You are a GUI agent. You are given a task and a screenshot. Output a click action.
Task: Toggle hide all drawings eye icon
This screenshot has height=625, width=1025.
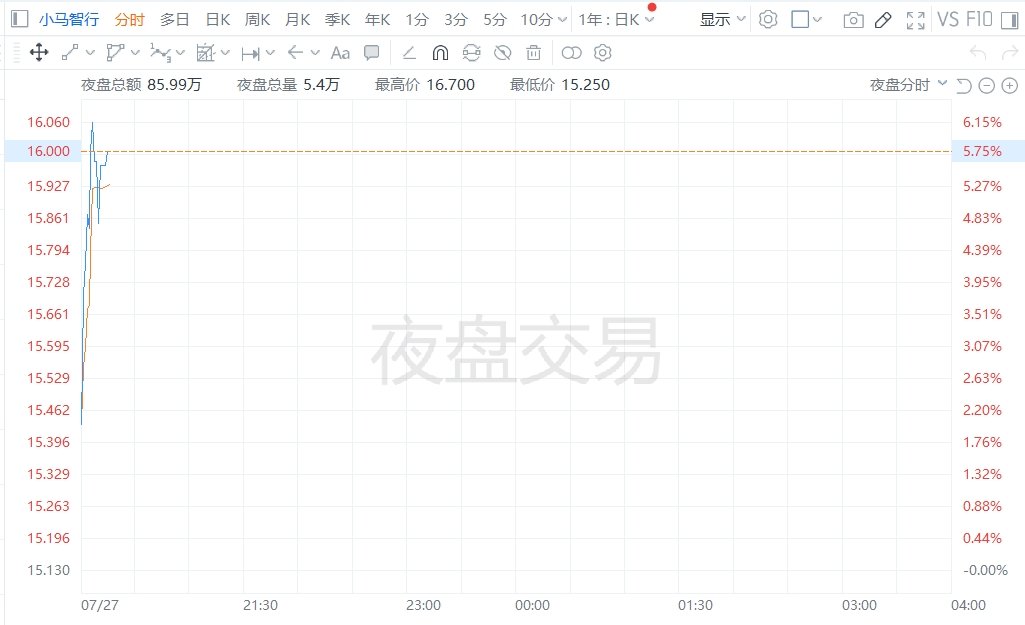(x=503, y=53)
